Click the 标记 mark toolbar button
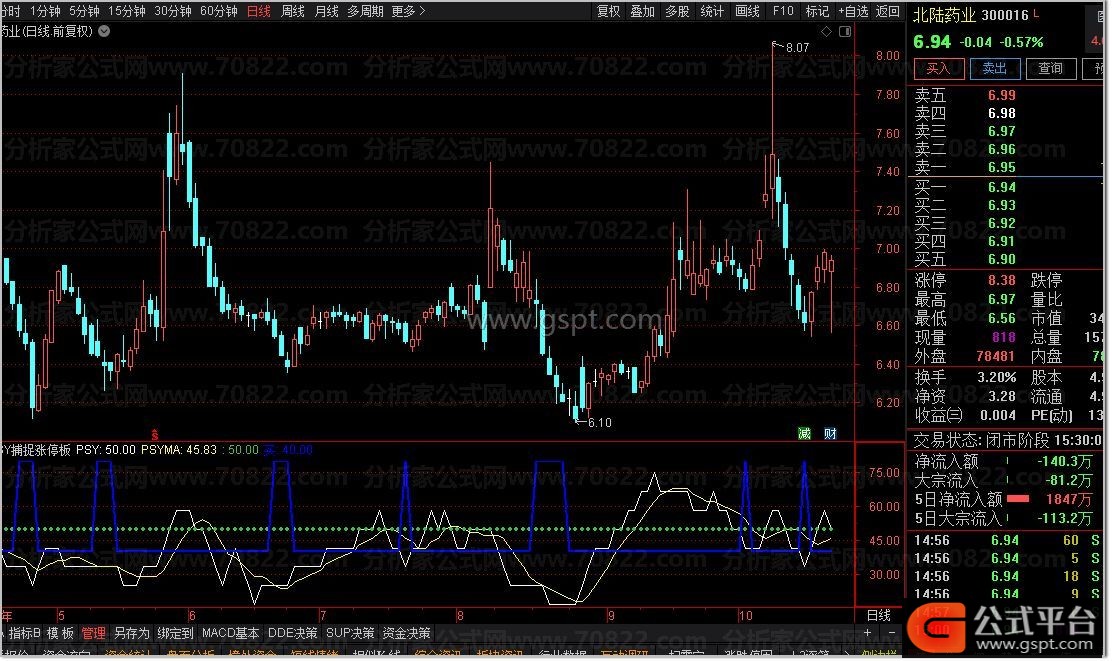Viewport: 1112px width, 661px height. click(x=817, y=11)
